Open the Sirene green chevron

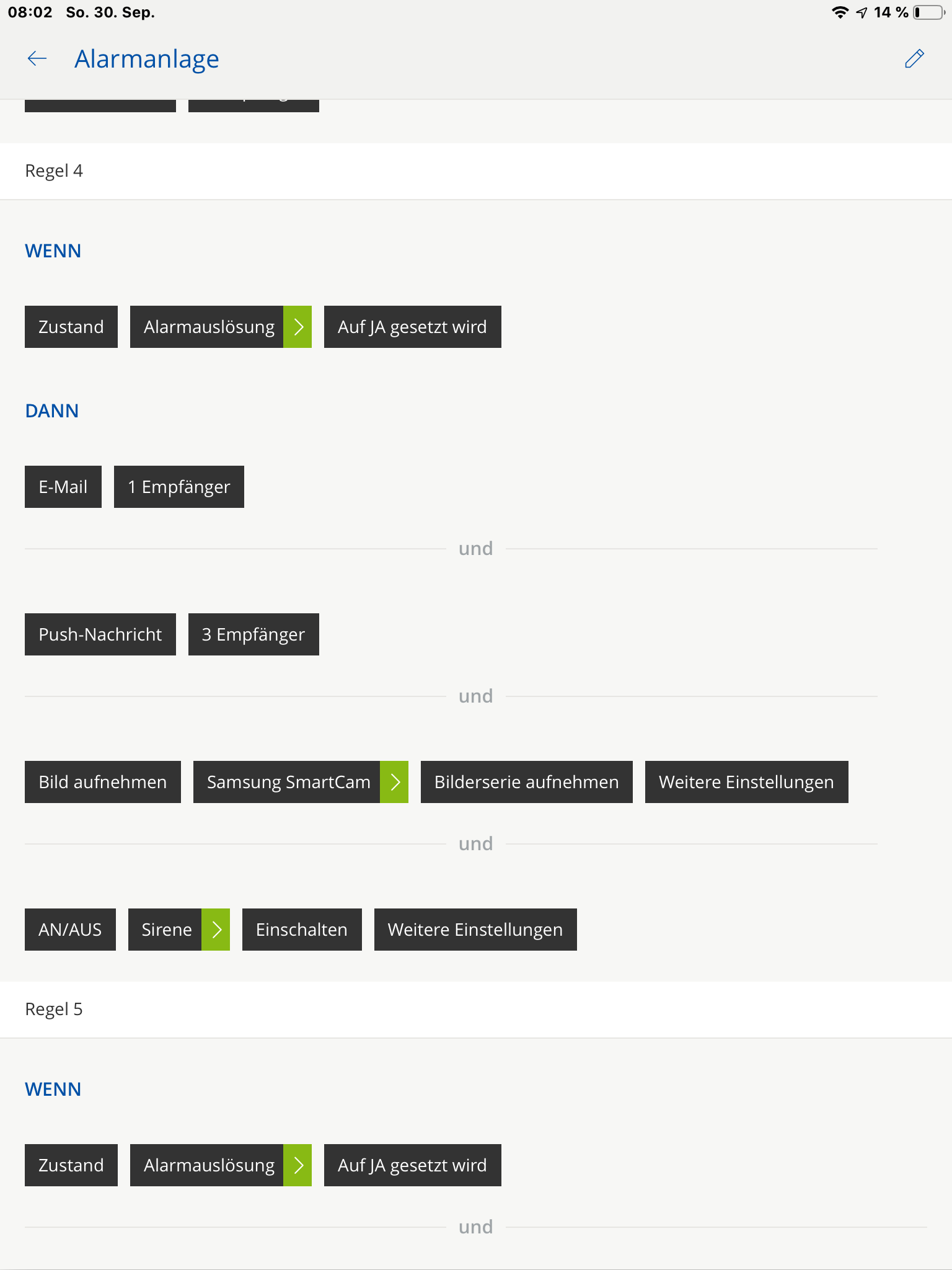tap(216, 930)
